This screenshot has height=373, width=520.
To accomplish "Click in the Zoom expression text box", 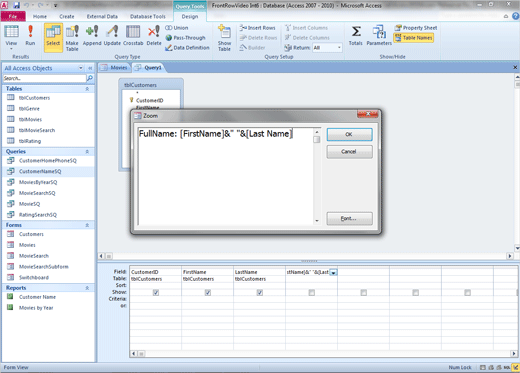I will (225, 176).
